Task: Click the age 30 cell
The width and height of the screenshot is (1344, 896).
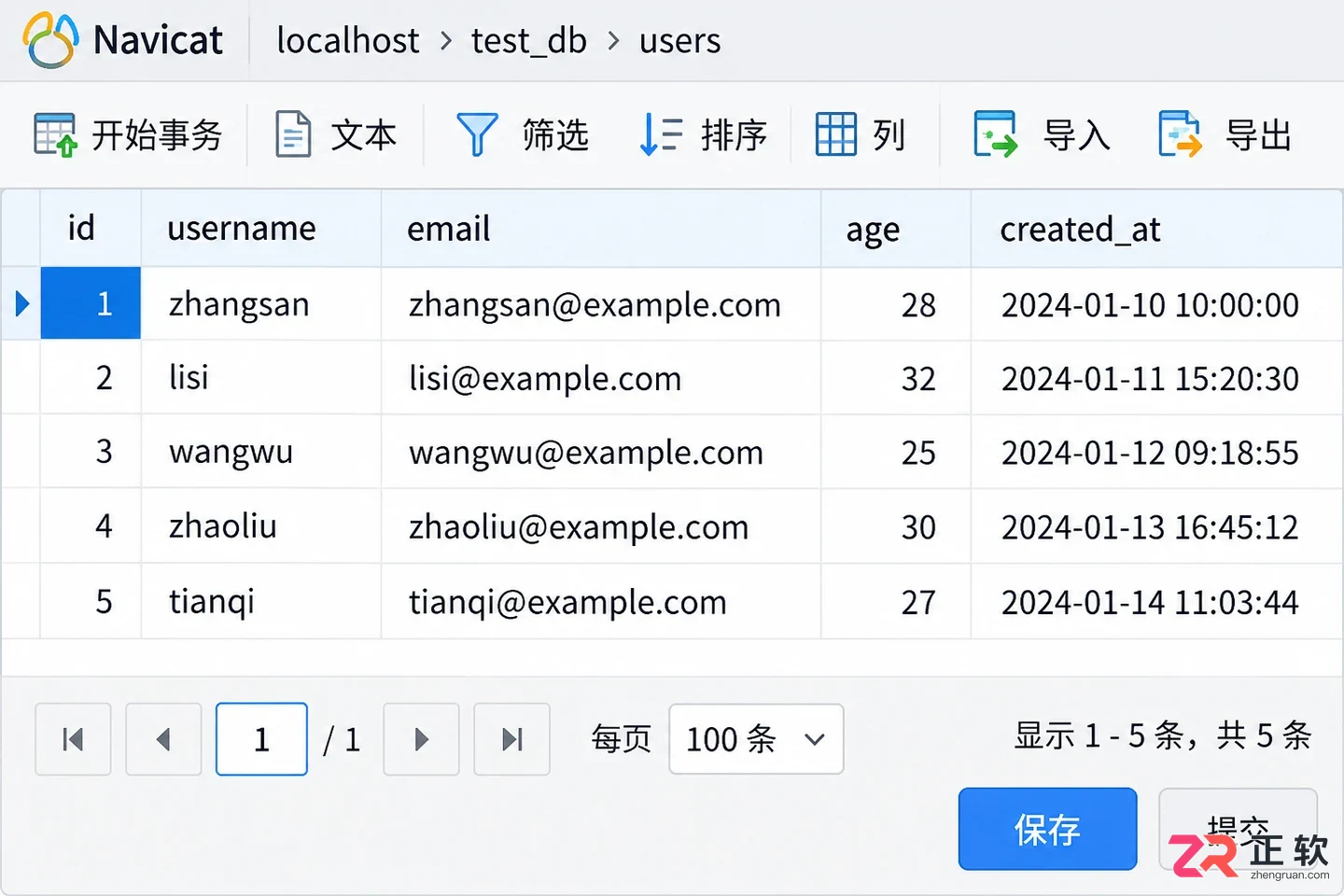Action: tap(896, 526)
